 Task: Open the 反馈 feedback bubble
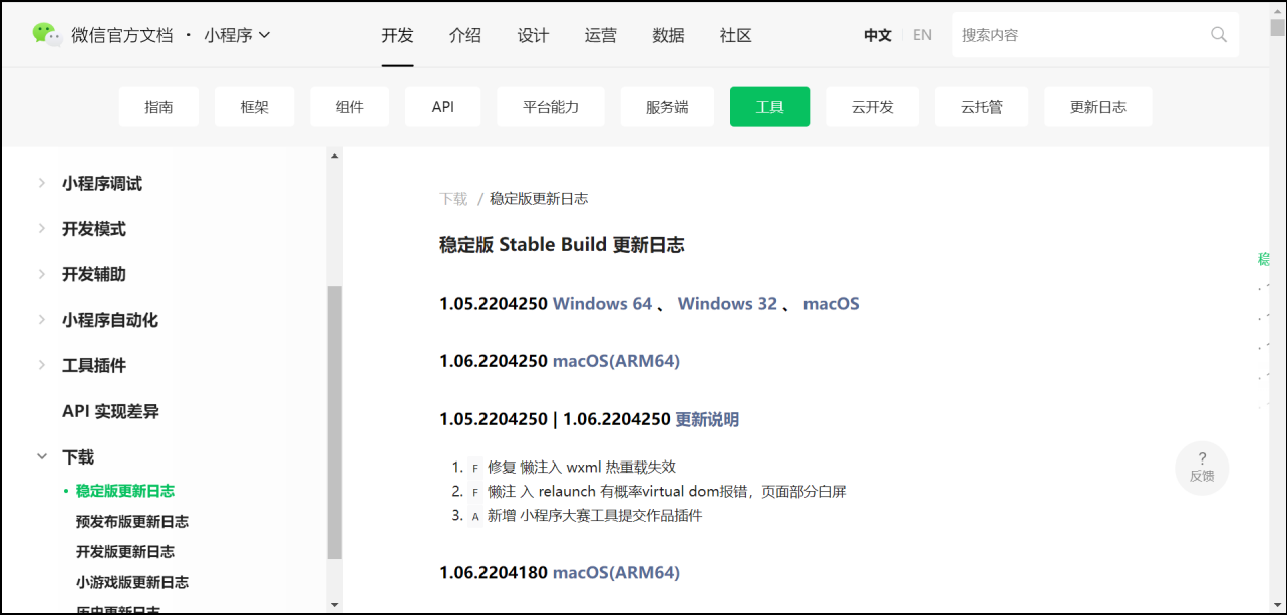(x=1201, y=467)
